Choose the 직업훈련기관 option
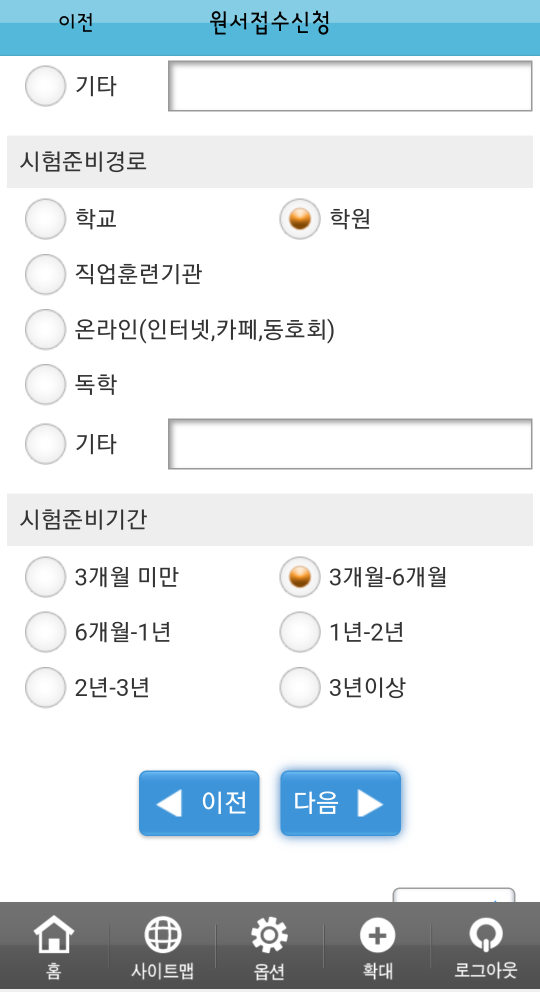The image size is (540, 992). click(x=46, y=275)
